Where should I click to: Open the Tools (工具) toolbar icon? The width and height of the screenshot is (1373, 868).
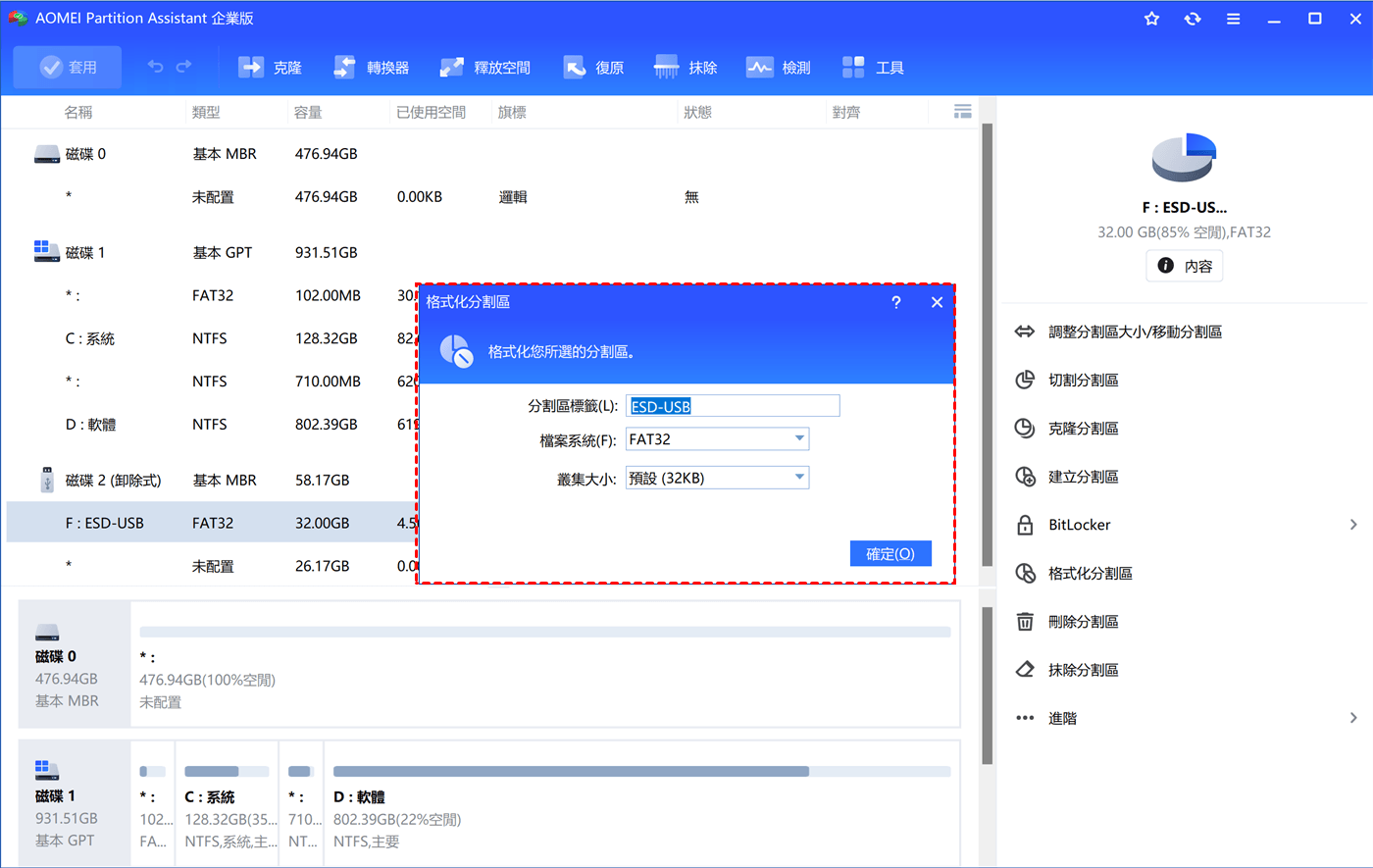click(853, 67)
